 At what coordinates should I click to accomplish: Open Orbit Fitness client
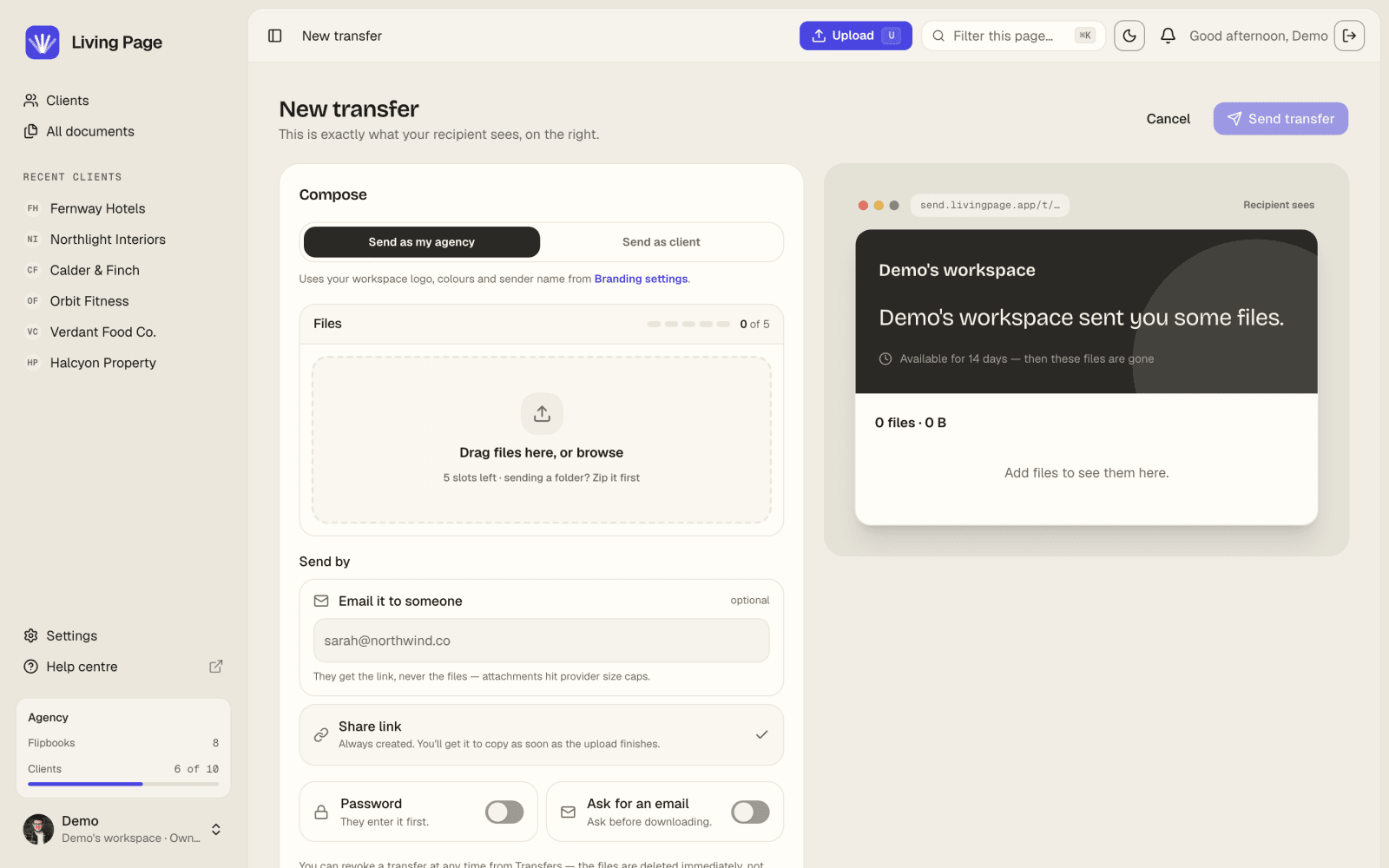[123, 301]
